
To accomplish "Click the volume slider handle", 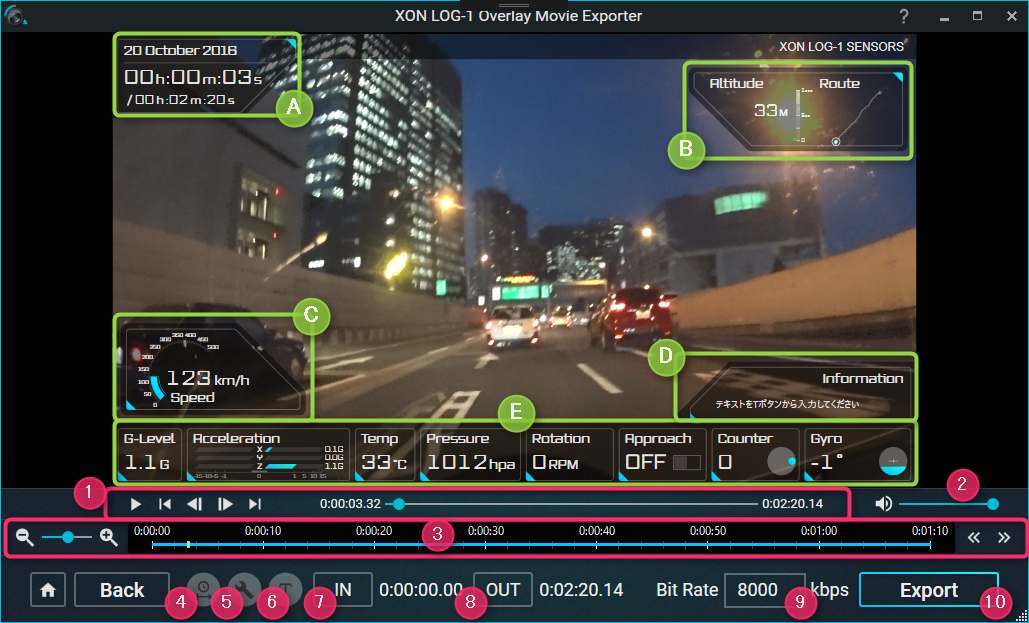I will click(x=993, y=504).
